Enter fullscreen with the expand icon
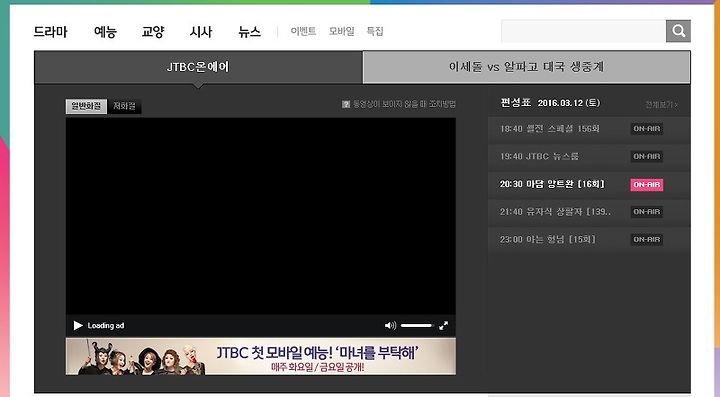 444,325
